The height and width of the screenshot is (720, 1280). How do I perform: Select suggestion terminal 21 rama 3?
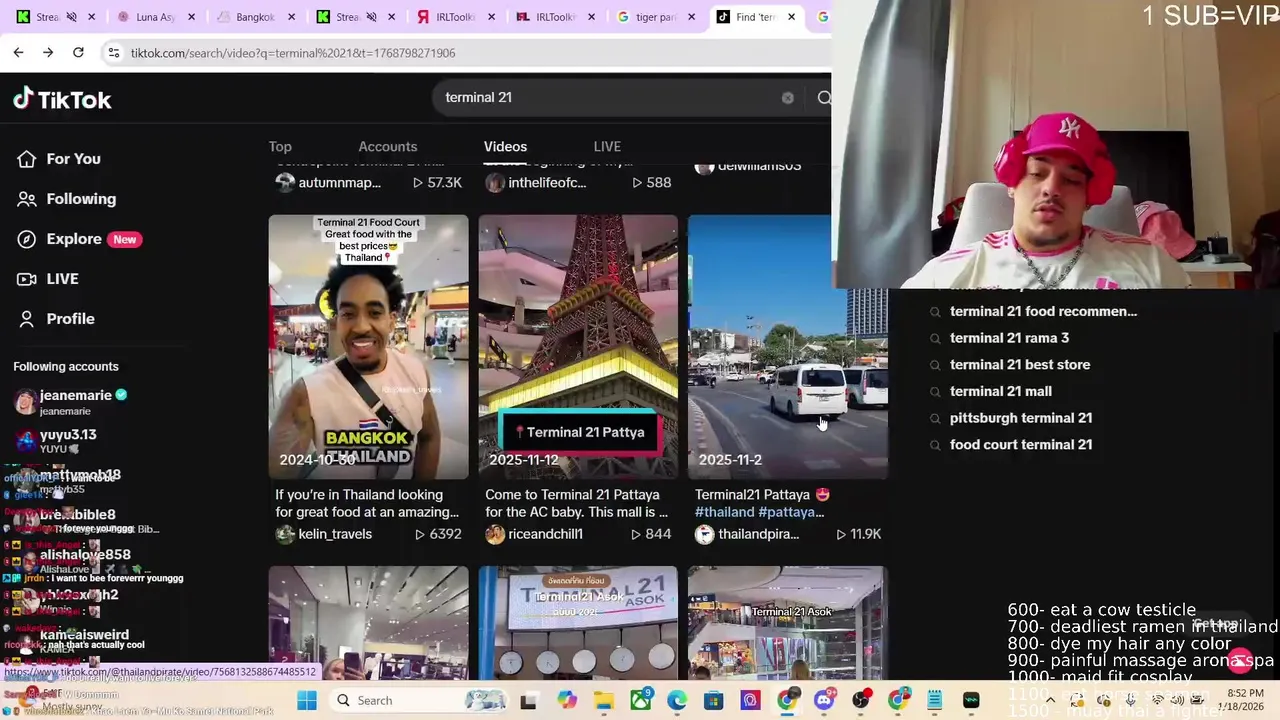(x=1009, y=338)
